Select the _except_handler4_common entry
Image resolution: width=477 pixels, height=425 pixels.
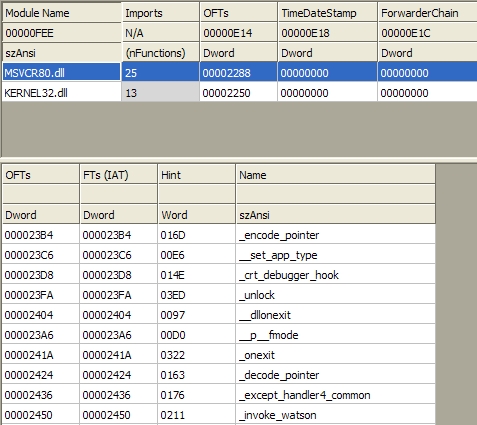(x=219, y=395)
